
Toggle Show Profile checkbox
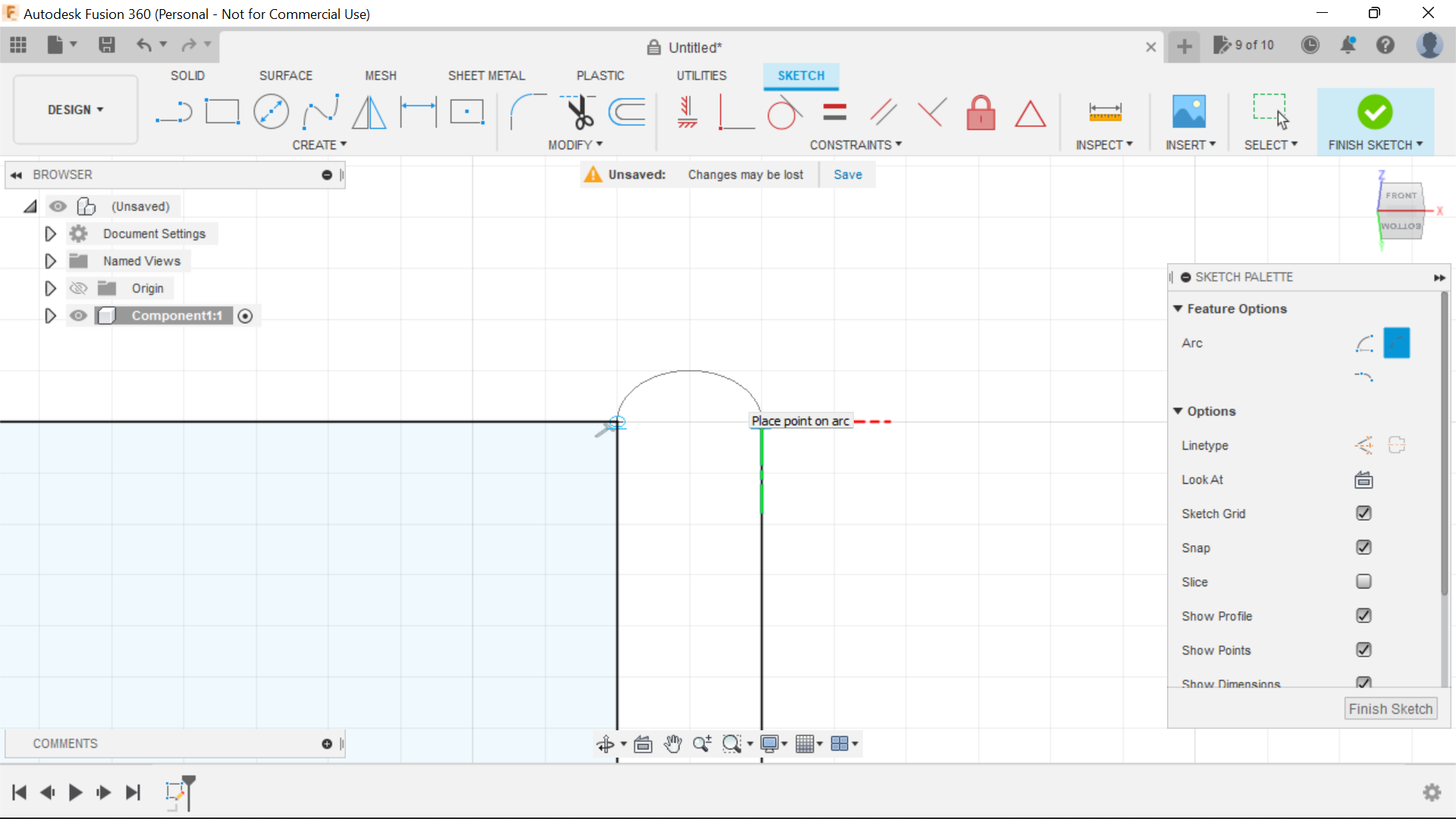coord(1363,616)
